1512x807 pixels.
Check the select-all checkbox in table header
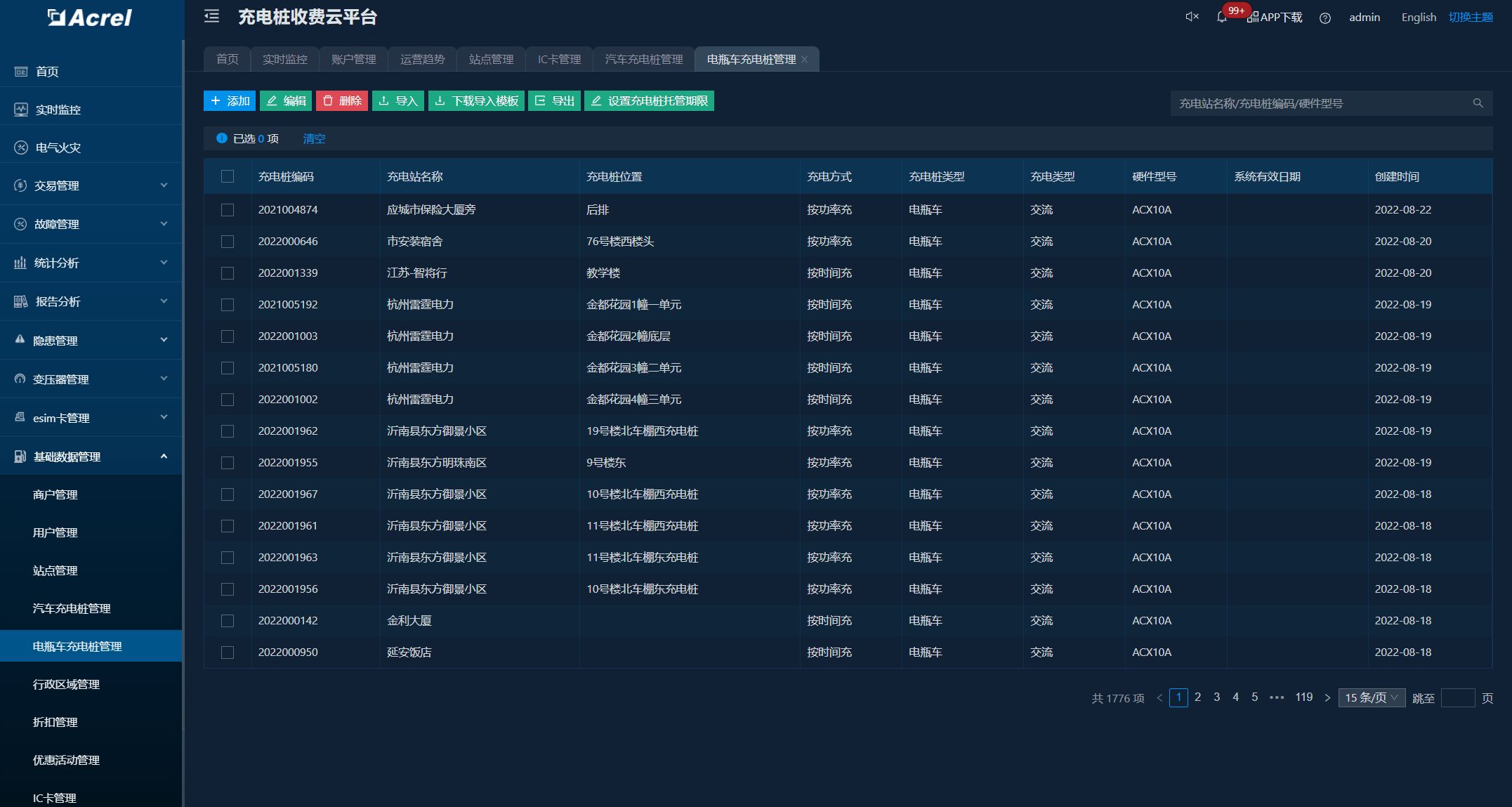click(x=228, y=177)
